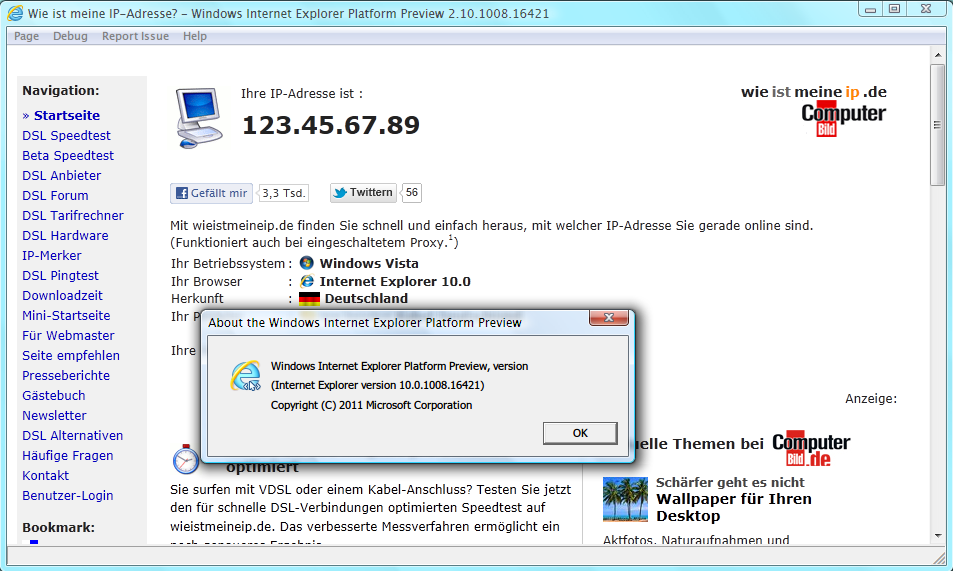The height and width of the screenshot is (571, 953).
Task: Open the Newsletter link
Action: [54, 416]
